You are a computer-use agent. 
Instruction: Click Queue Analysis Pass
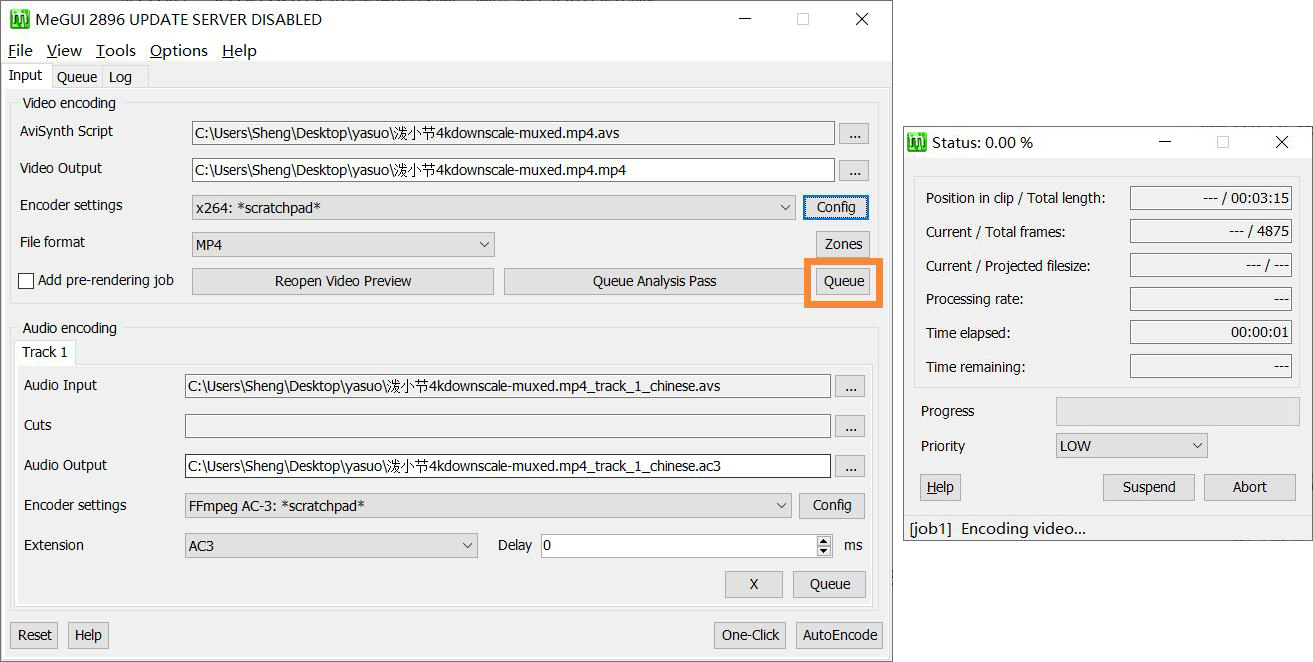(x=654, y=281)
